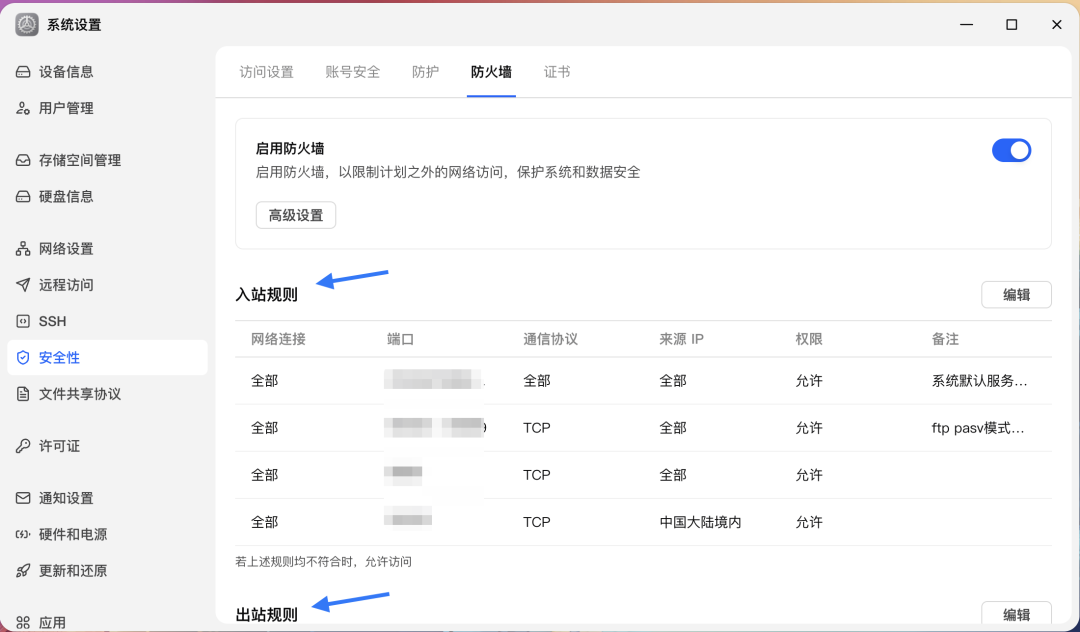
Task: Click the 文件共享协议 document icon
Action: coord(23,394)
